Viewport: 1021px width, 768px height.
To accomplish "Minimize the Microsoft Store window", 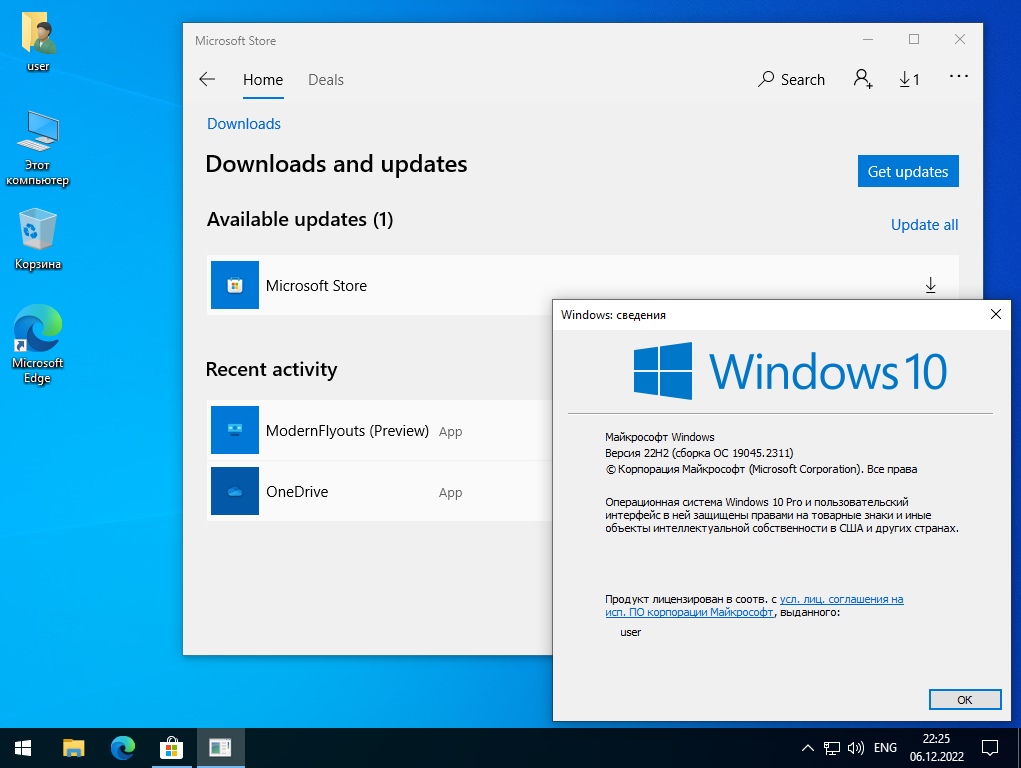I will pos(867,40).
